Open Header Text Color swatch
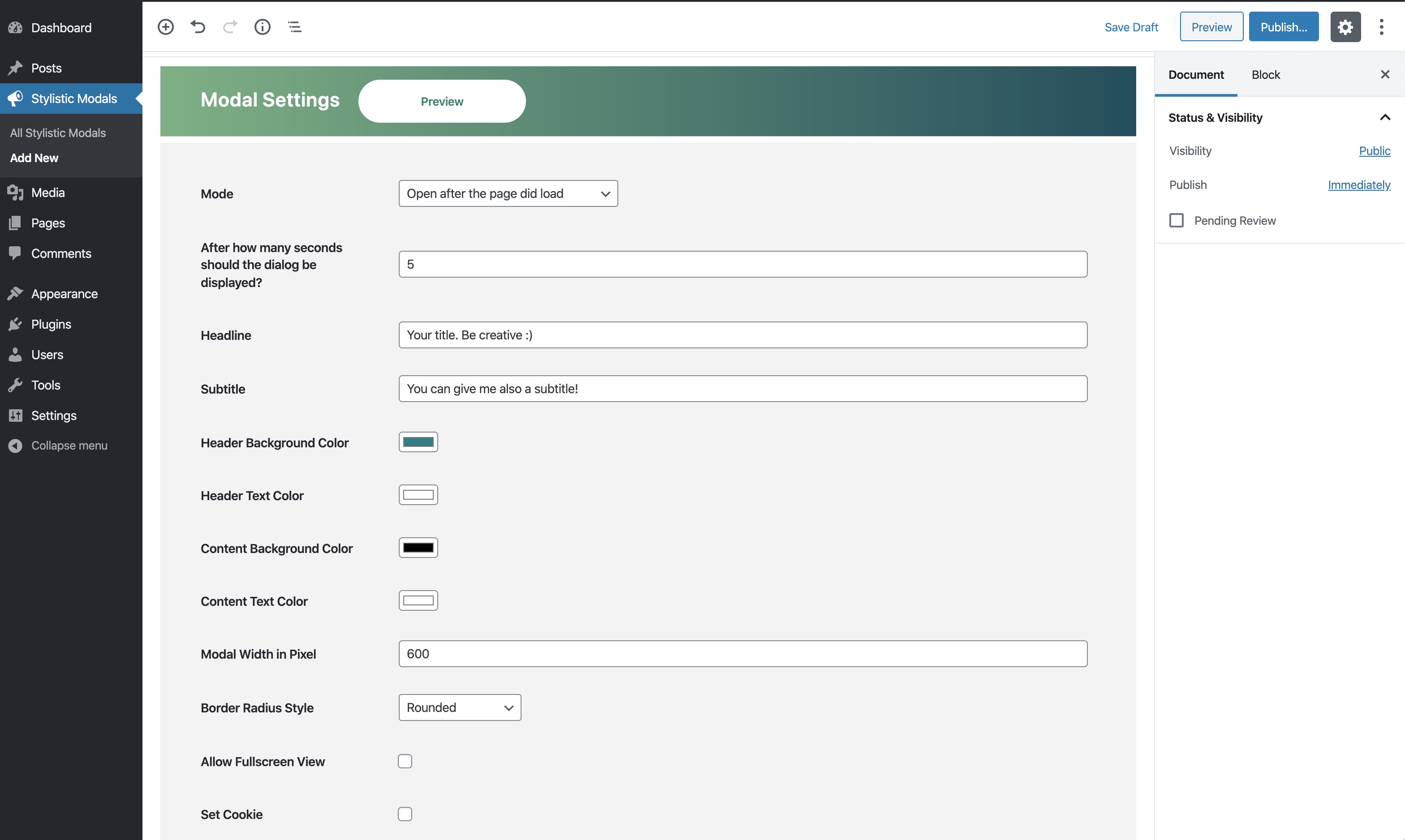The width and height of the screenshot is (1405, 840). coord(418,495)
